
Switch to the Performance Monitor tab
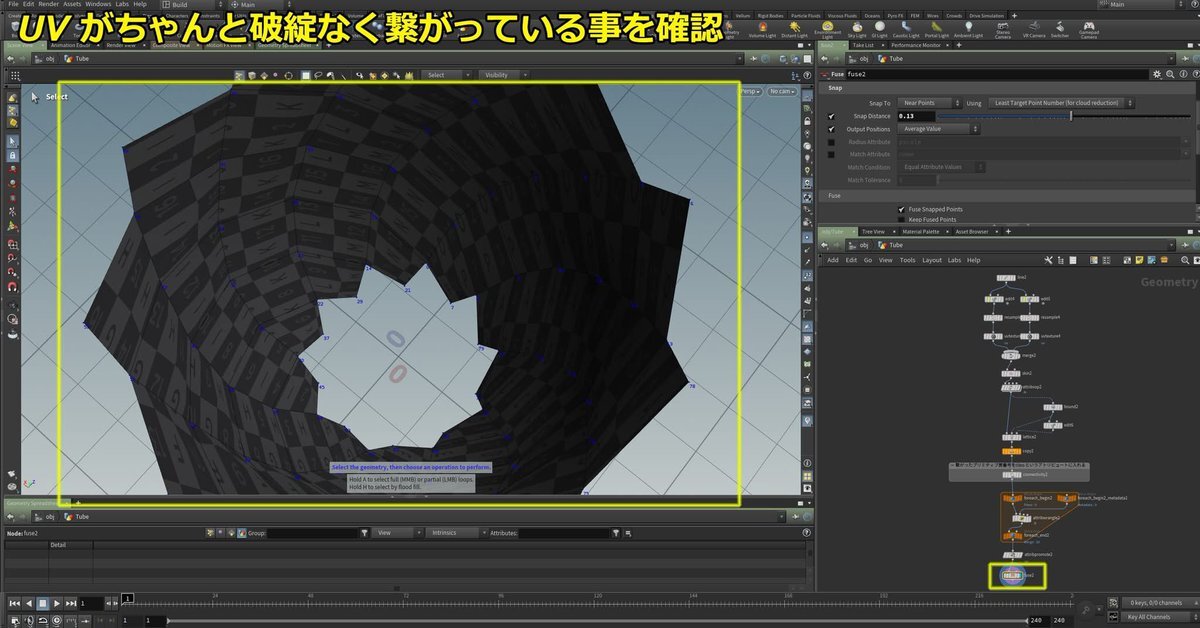point(916,46)
